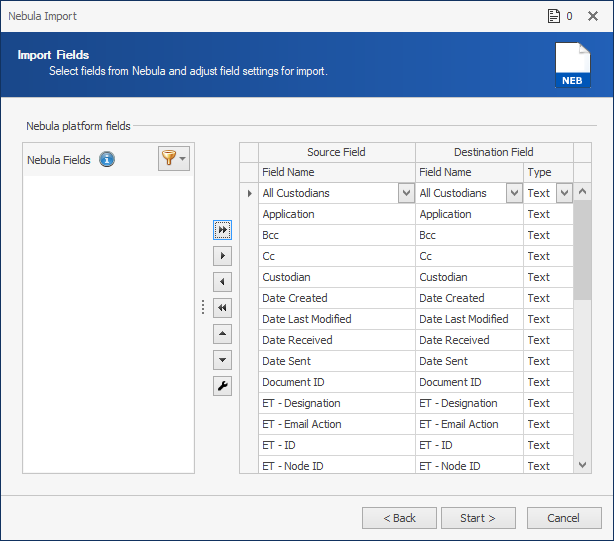Move the selected field up
614x541 pixels.
pyautogui.click(x=222, y=334)
